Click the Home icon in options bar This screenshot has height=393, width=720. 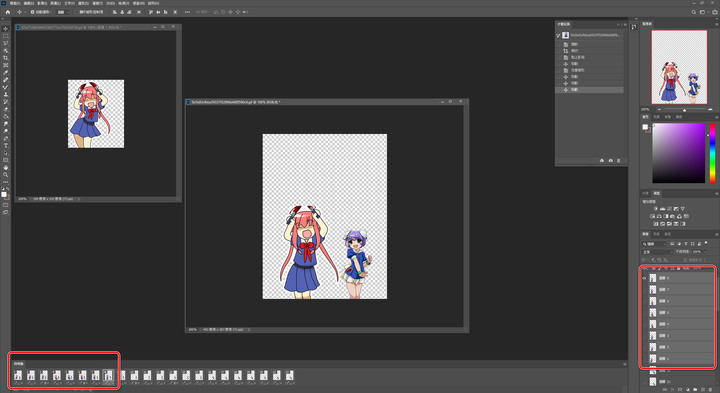(7, 12)
